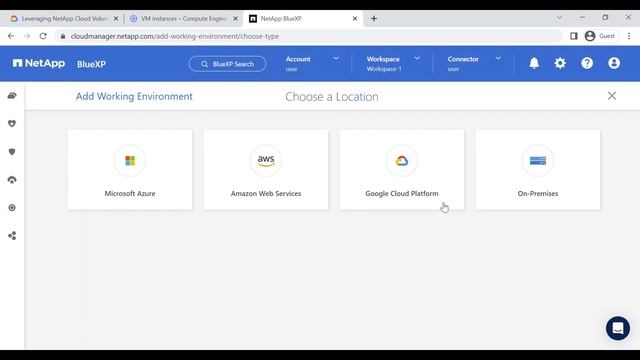The height and width of the screenshot is (360, 640).
Task: Choose the Amazon Web Services card label
Action: point(266,193)
